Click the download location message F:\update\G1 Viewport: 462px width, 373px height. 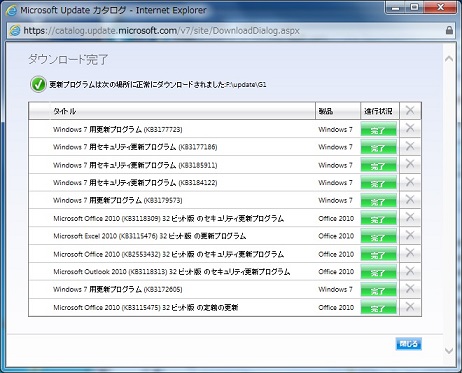tap(158, 84)
